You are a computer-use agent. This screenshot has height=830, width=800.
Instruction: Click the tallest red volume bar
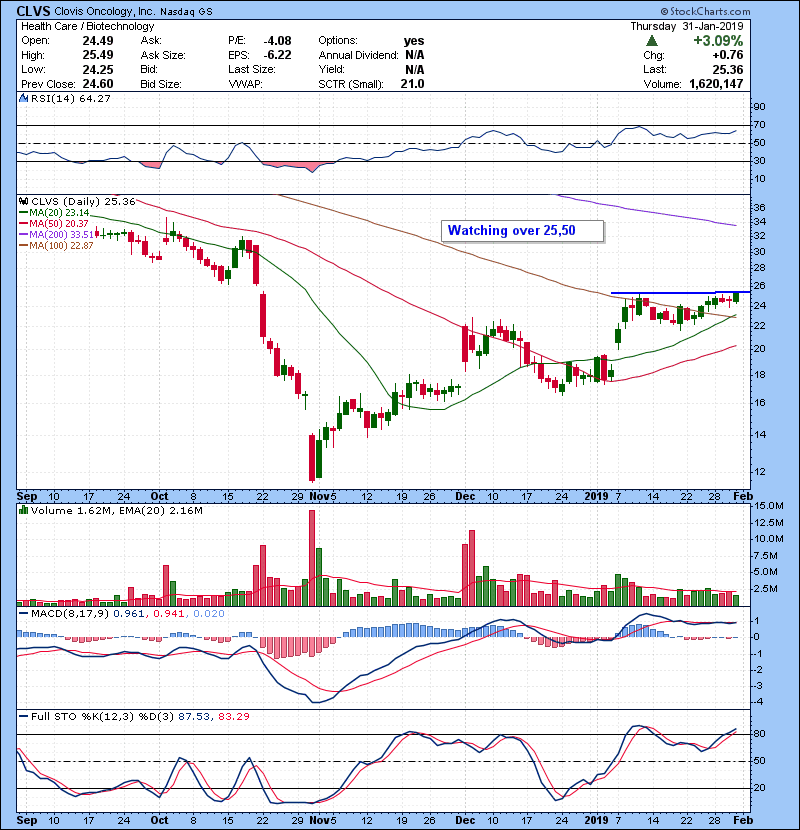[x=312, y=558]
